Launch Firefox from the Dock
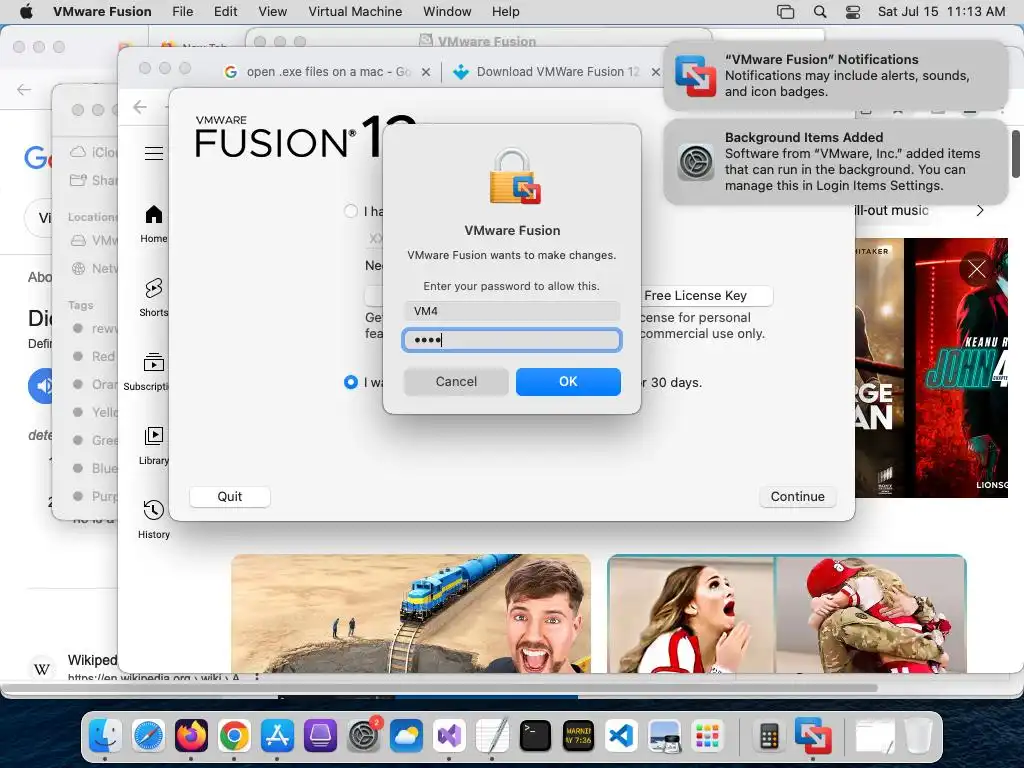 191,736
